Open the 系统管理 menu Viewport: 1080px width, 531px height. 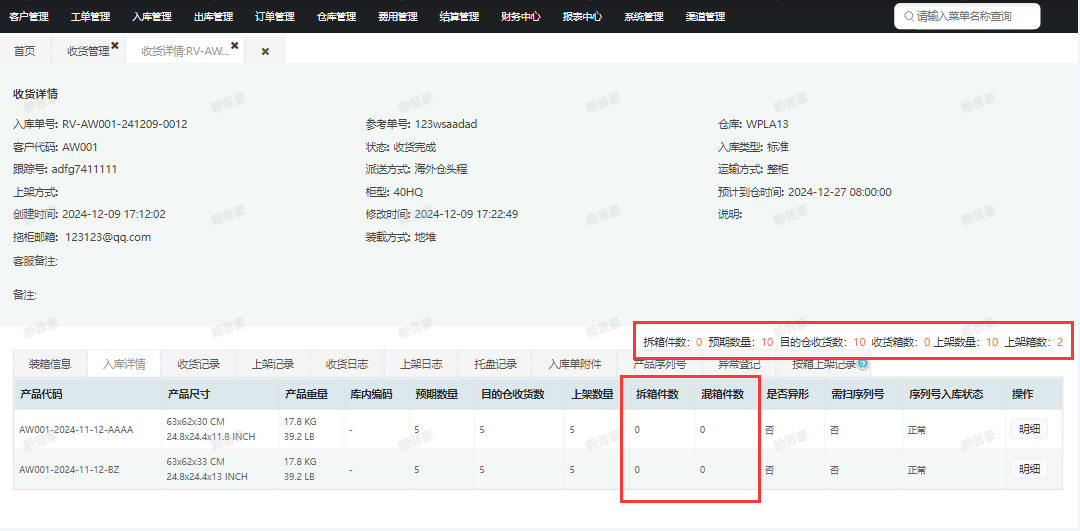tap(644, 17)
